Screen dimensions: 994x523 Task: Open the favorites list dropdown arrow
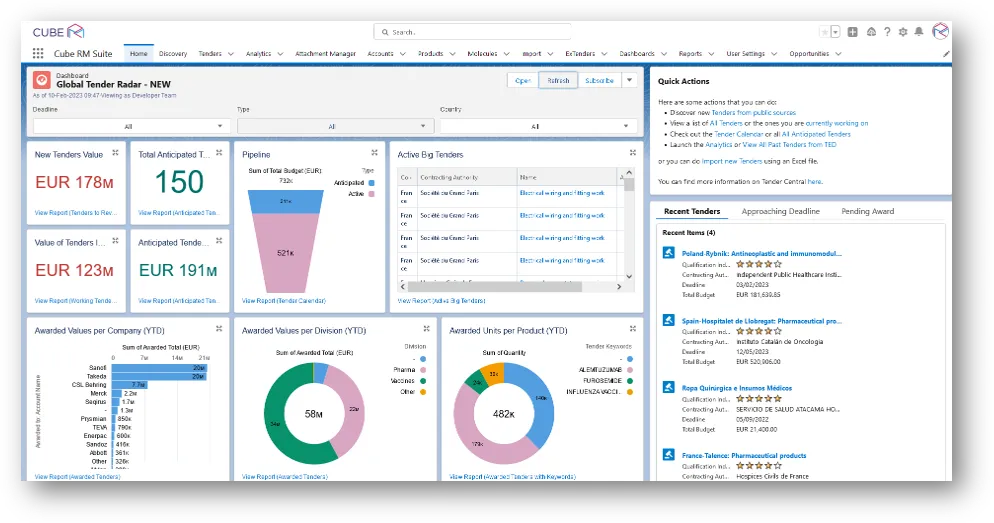pos(836,32)
